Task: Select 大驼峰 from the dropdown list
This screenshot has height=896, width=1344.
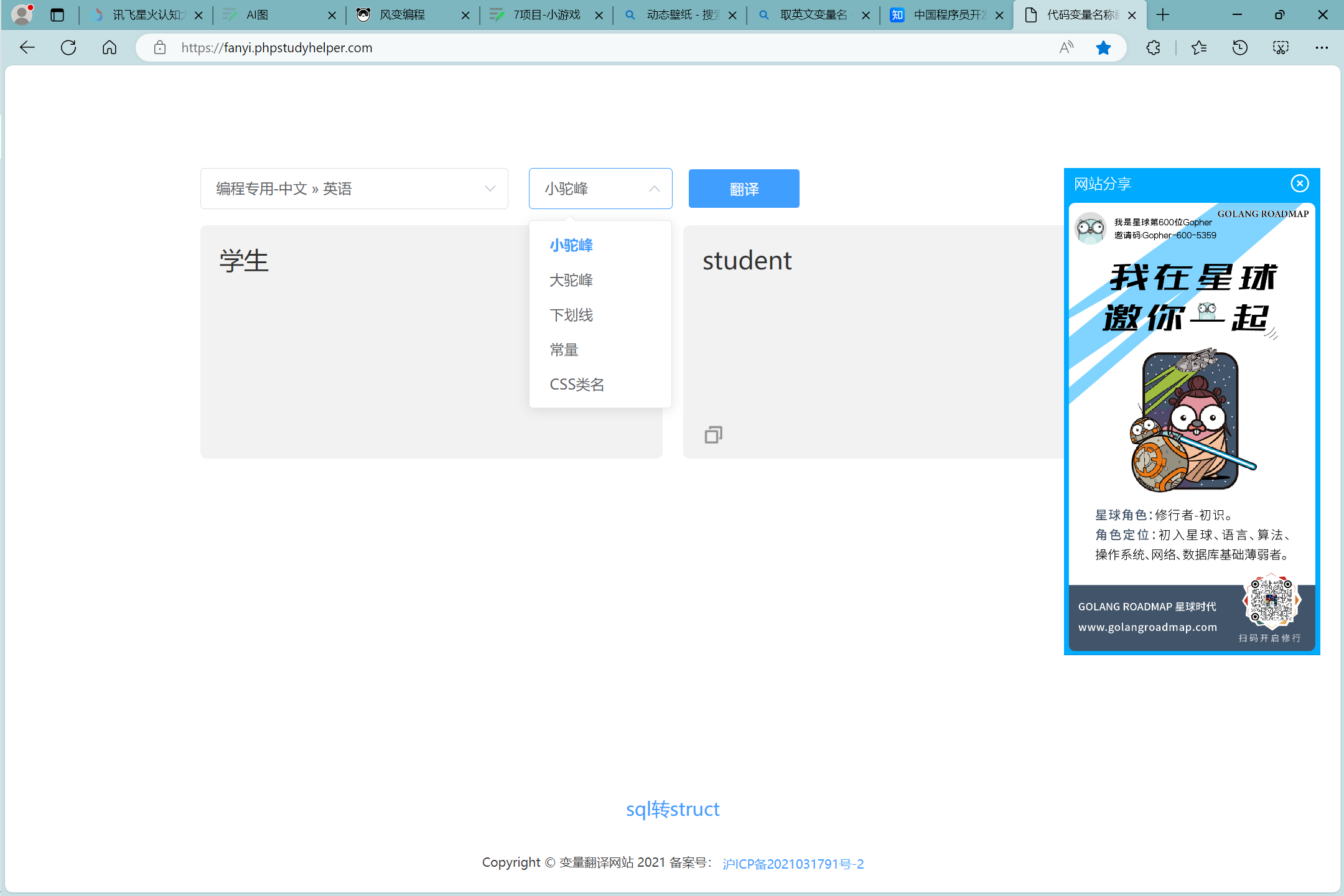Action: pyautogui.click(x=571, y=280)
